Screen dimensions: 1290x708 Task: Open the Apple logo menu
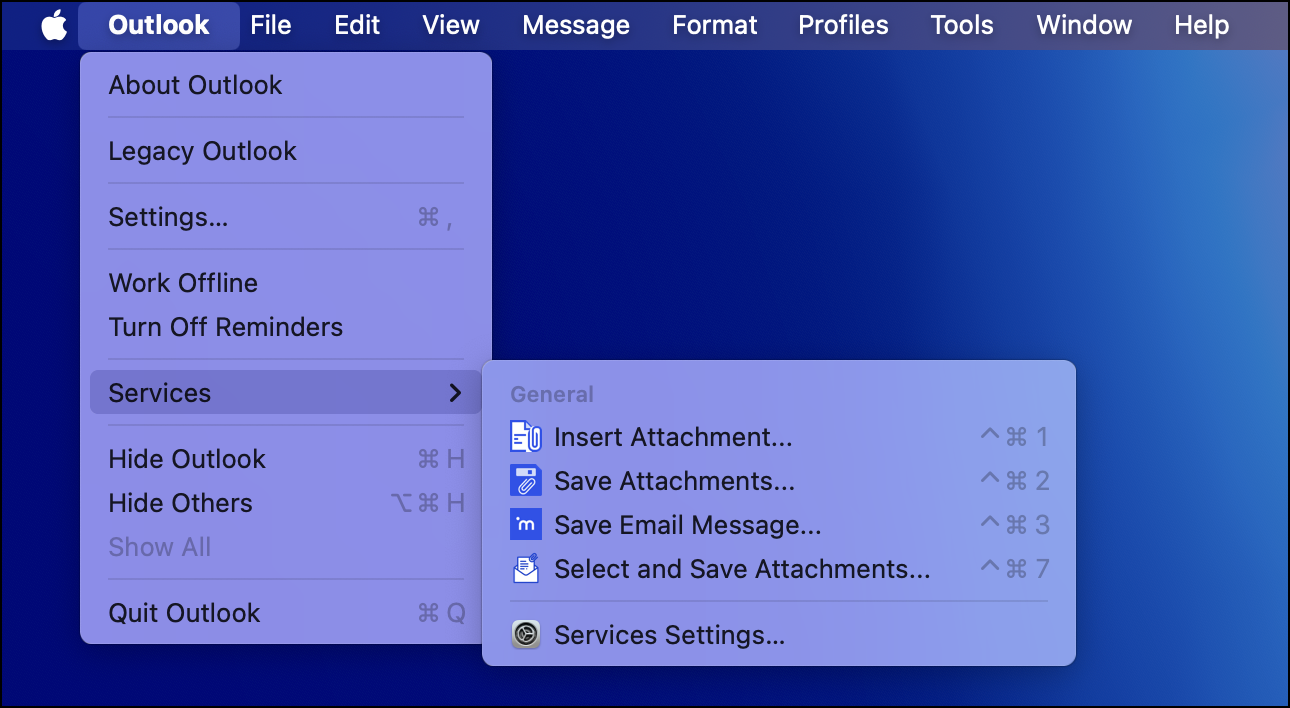(x=54, y=25)
